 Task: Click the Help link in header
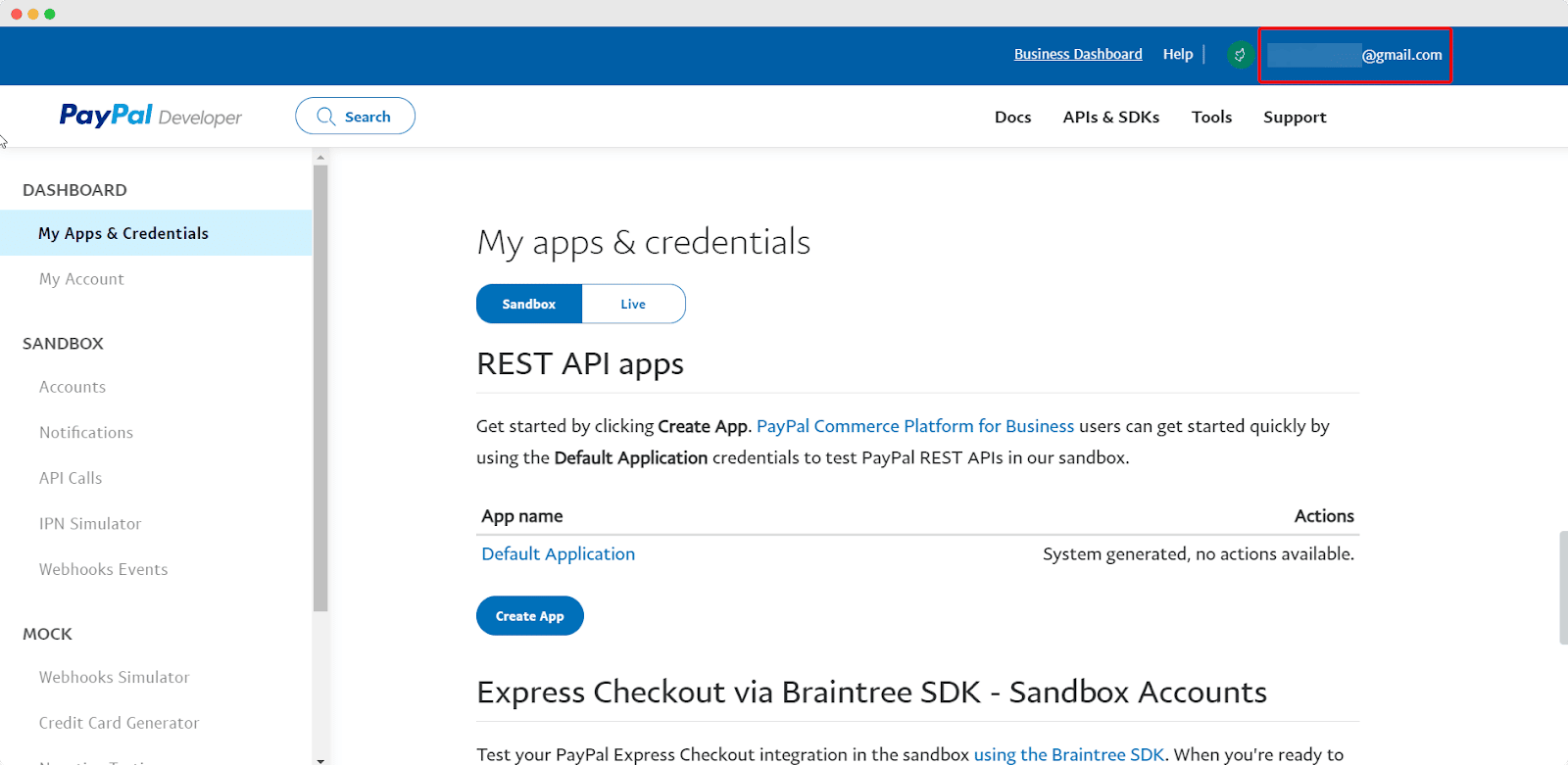[x=1178, y=54]
